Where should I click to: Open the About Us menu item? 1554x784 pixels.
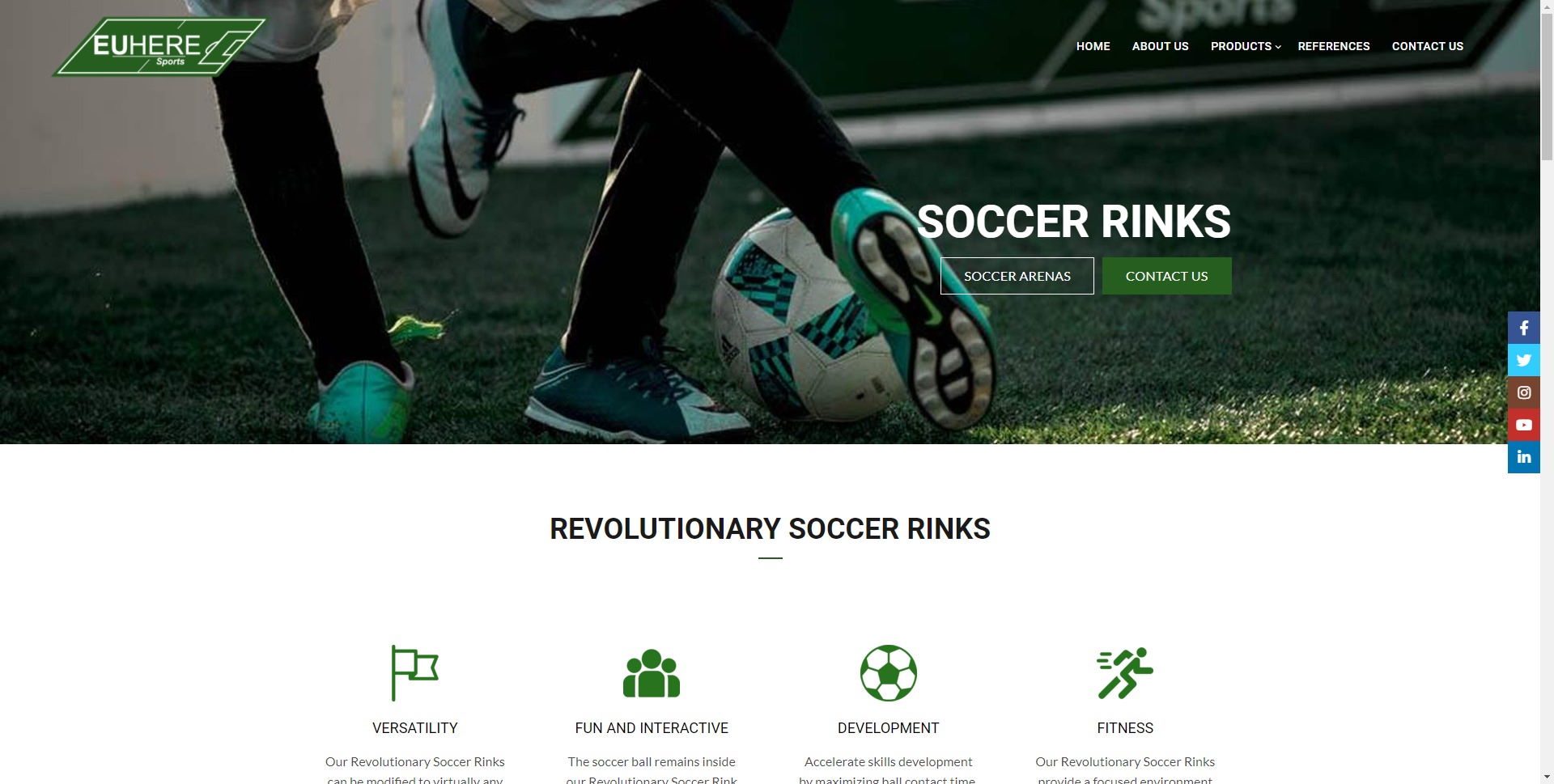coord(1160,46)
